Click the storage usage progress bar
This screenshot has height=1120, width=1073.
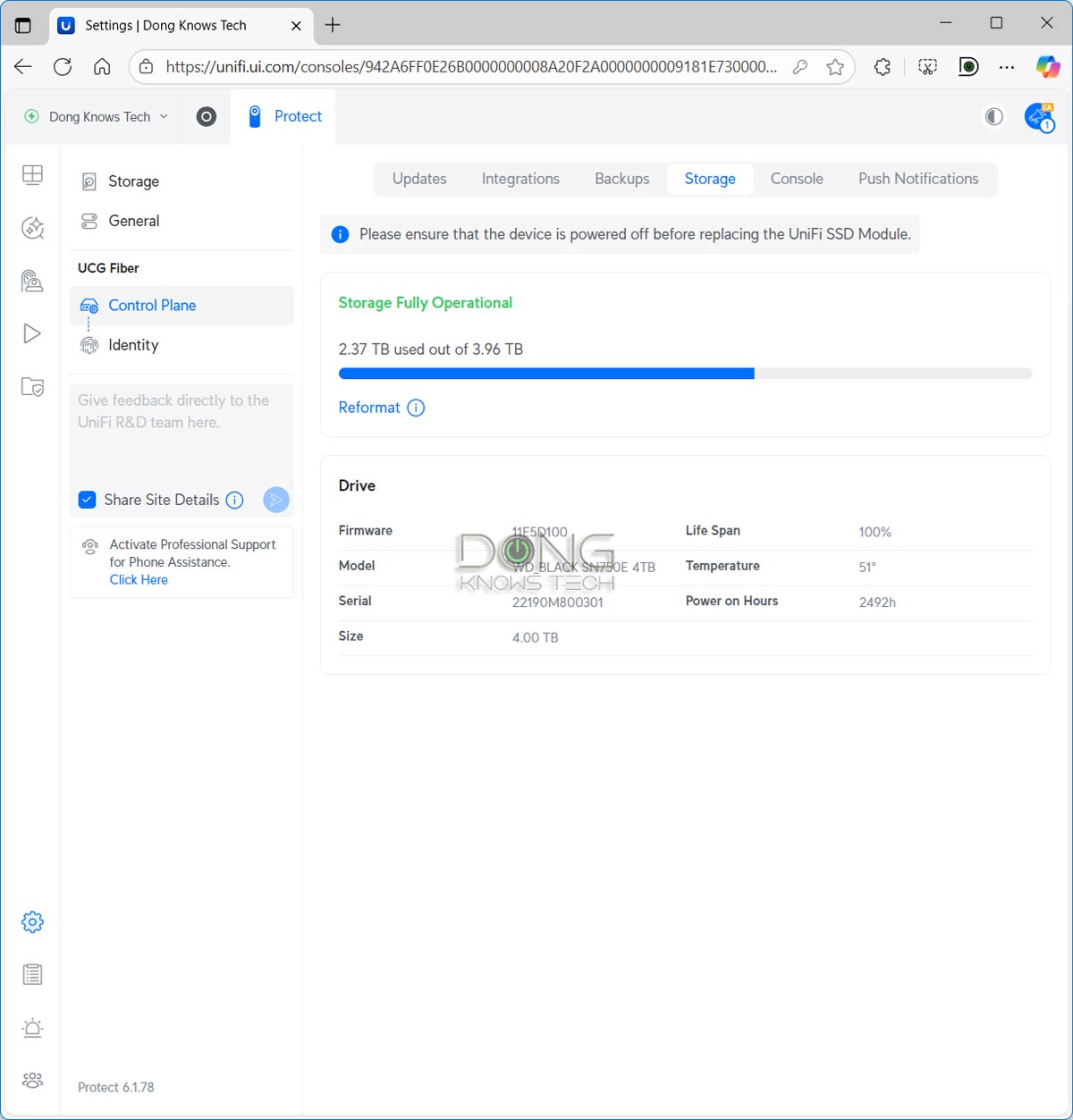685,374
